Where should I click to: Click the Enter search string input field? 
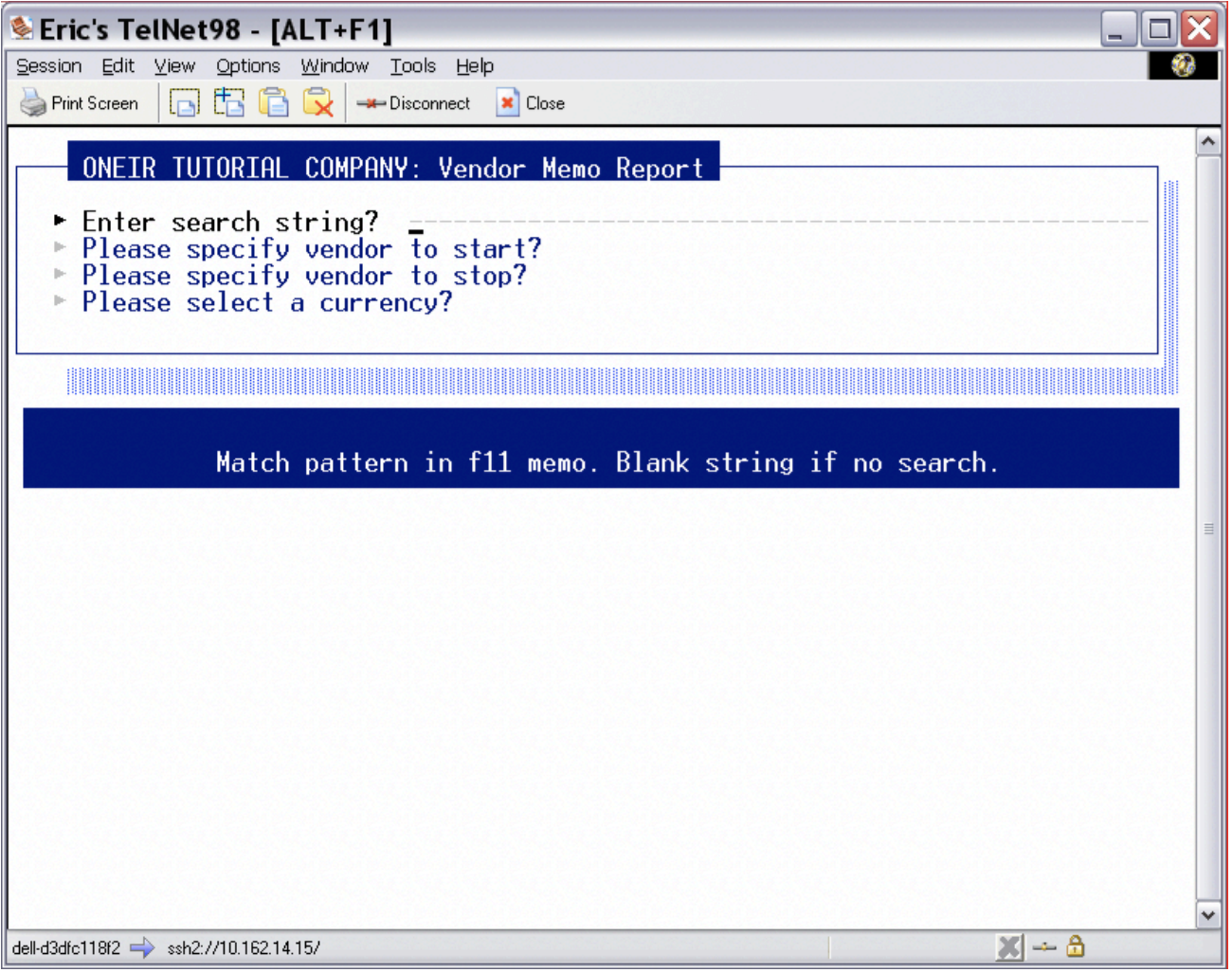[x=777, y=222]
